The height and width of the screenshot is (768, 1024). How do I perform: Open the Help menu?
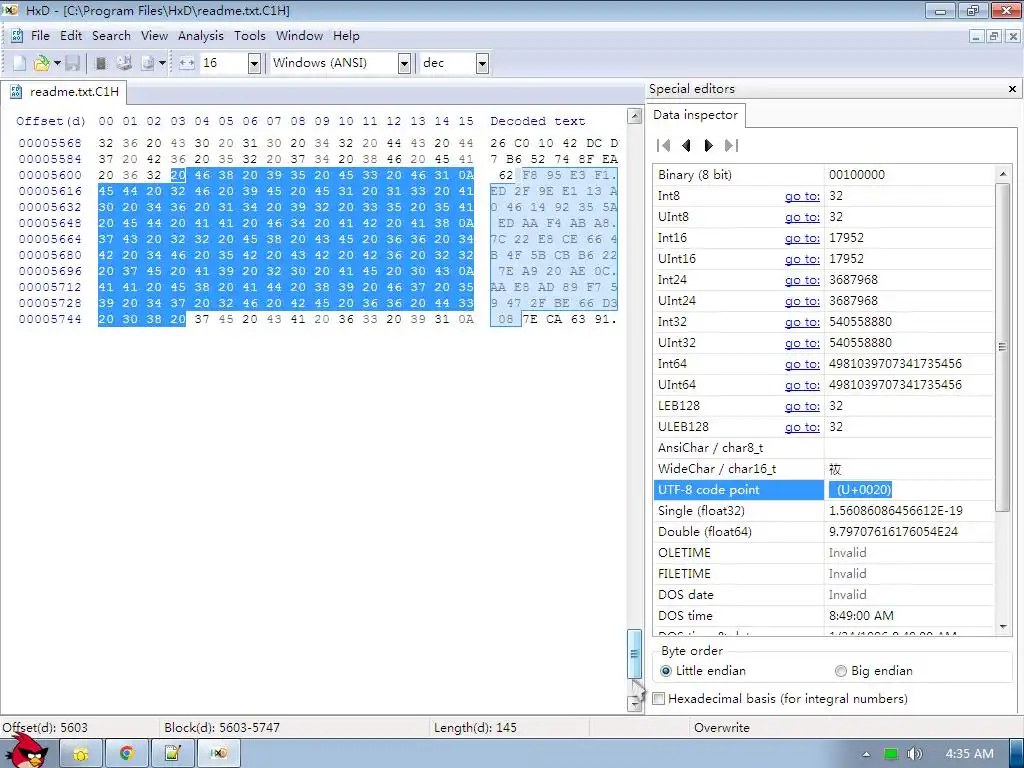pos(346,36)
